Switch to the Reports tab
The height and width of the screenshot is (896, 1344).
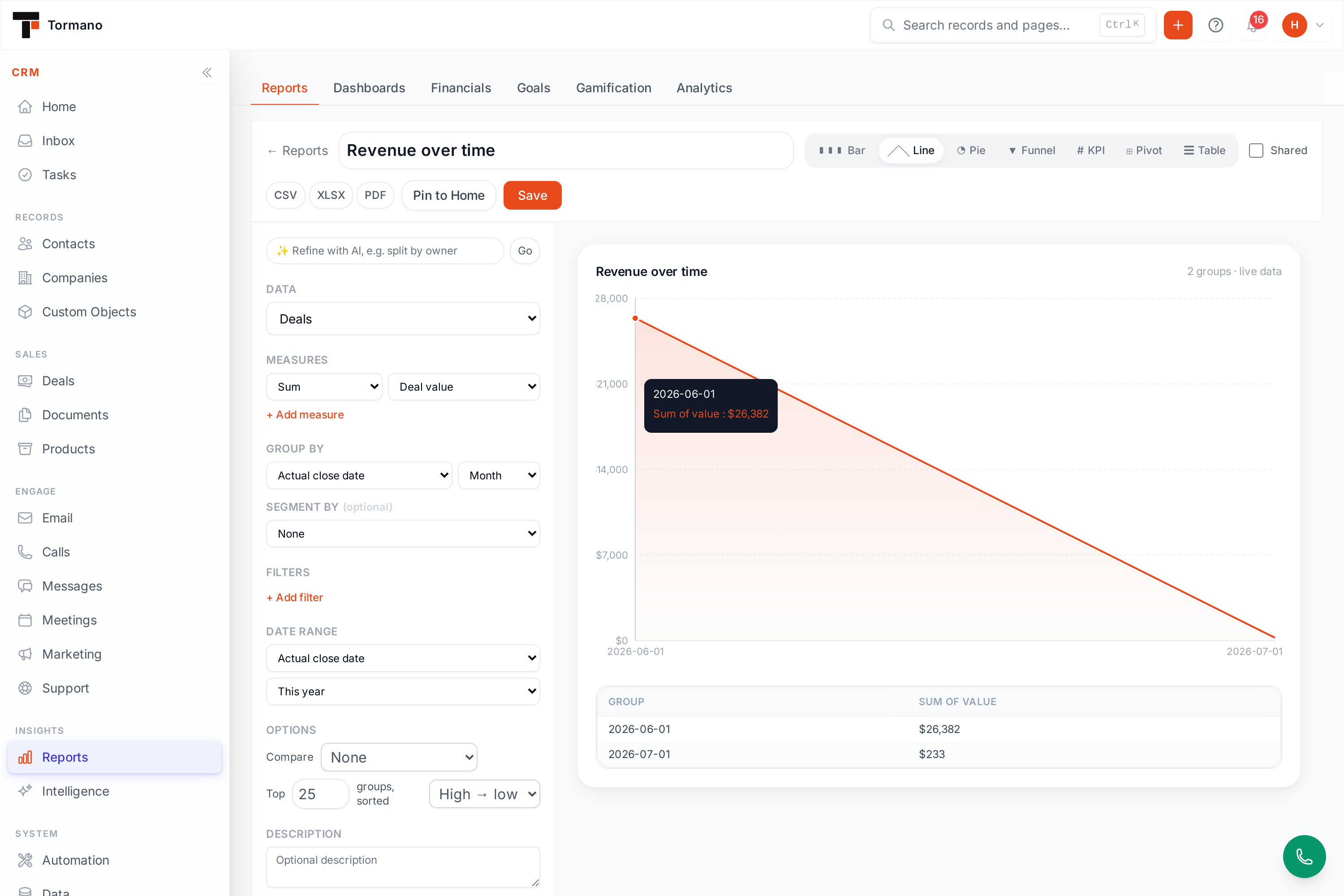284,88
